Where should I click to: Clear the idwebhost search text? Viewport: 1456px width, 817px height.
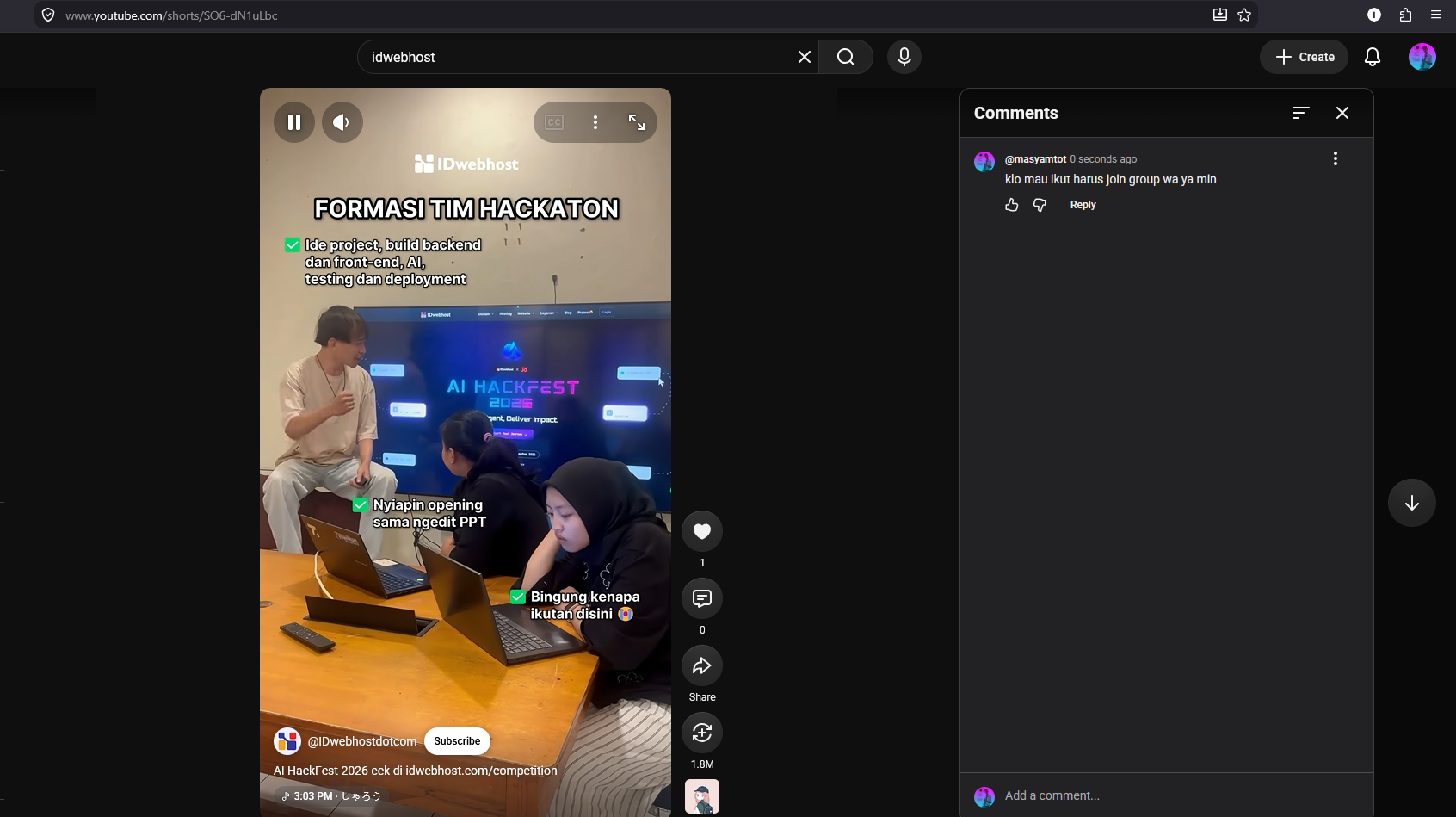point(805,57)
